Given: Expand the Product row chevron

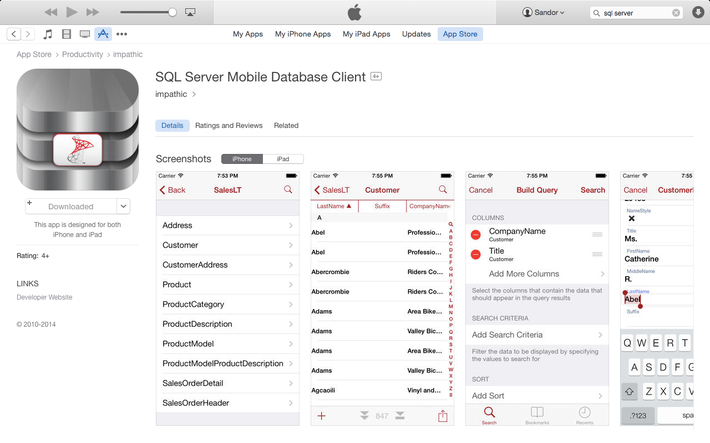Looking at the screenshot, I should coord(291,285).
